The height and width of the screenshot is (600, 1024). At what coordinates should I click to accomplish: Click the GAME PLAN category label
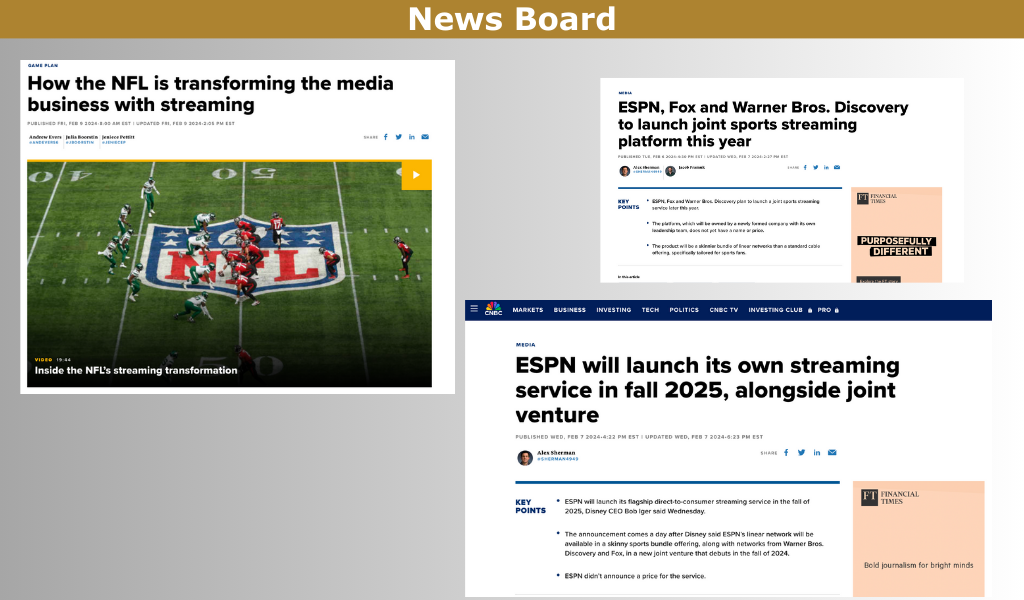tap(43, 65)
